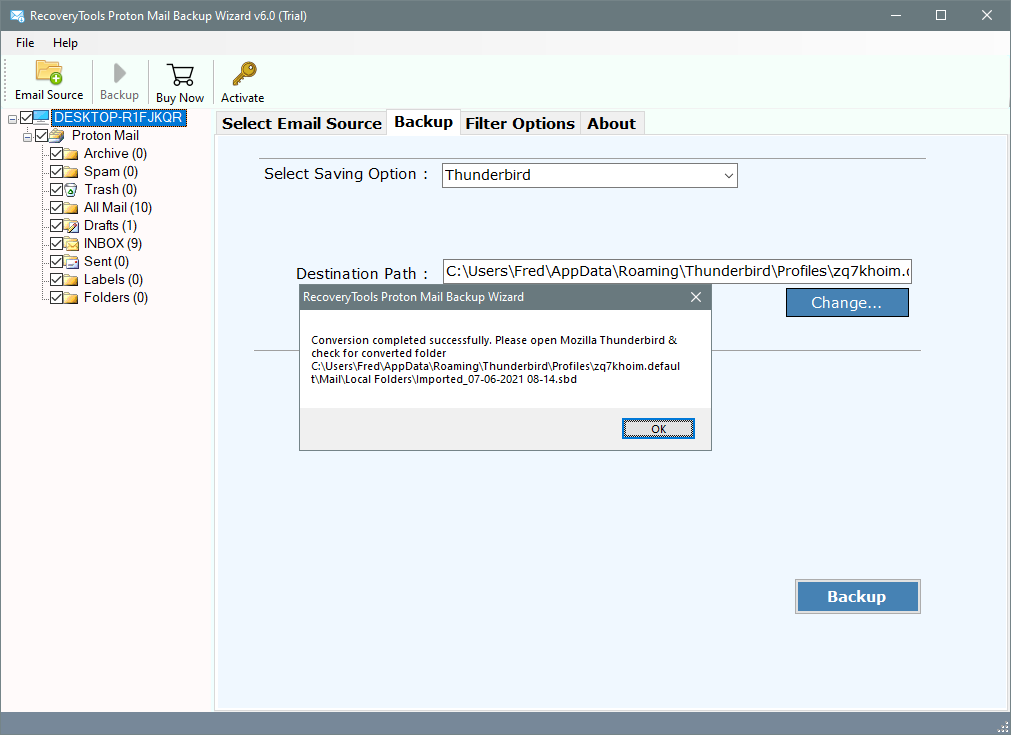This screenshot has width=1011, height=735.
Task: Close the conversion completed dialog
Action: pyautogui.click(x=696, y=297)
